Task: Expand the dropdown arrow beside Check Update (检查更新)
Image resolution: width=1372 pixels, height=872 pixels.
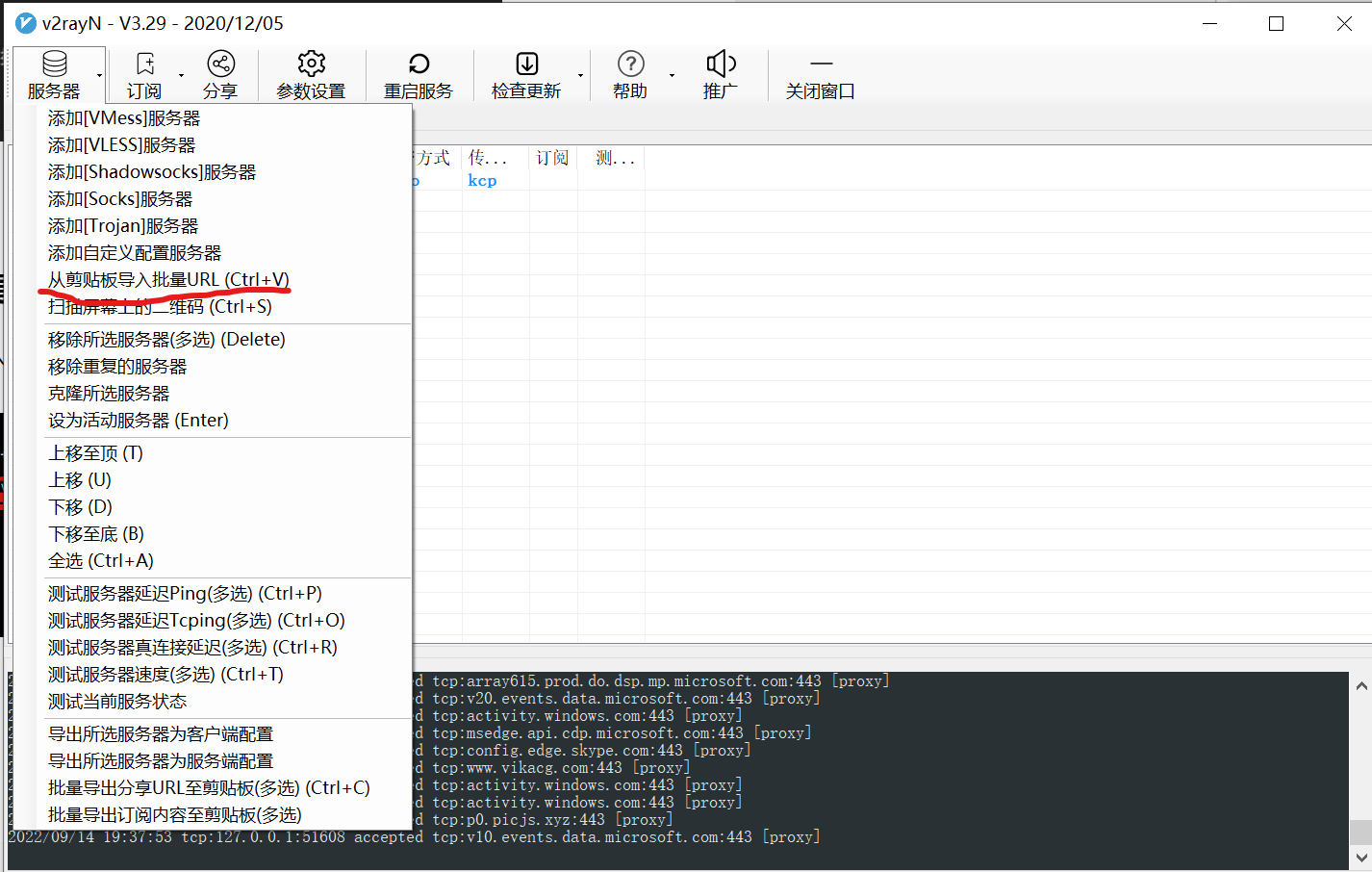Action: coord(580,75)
